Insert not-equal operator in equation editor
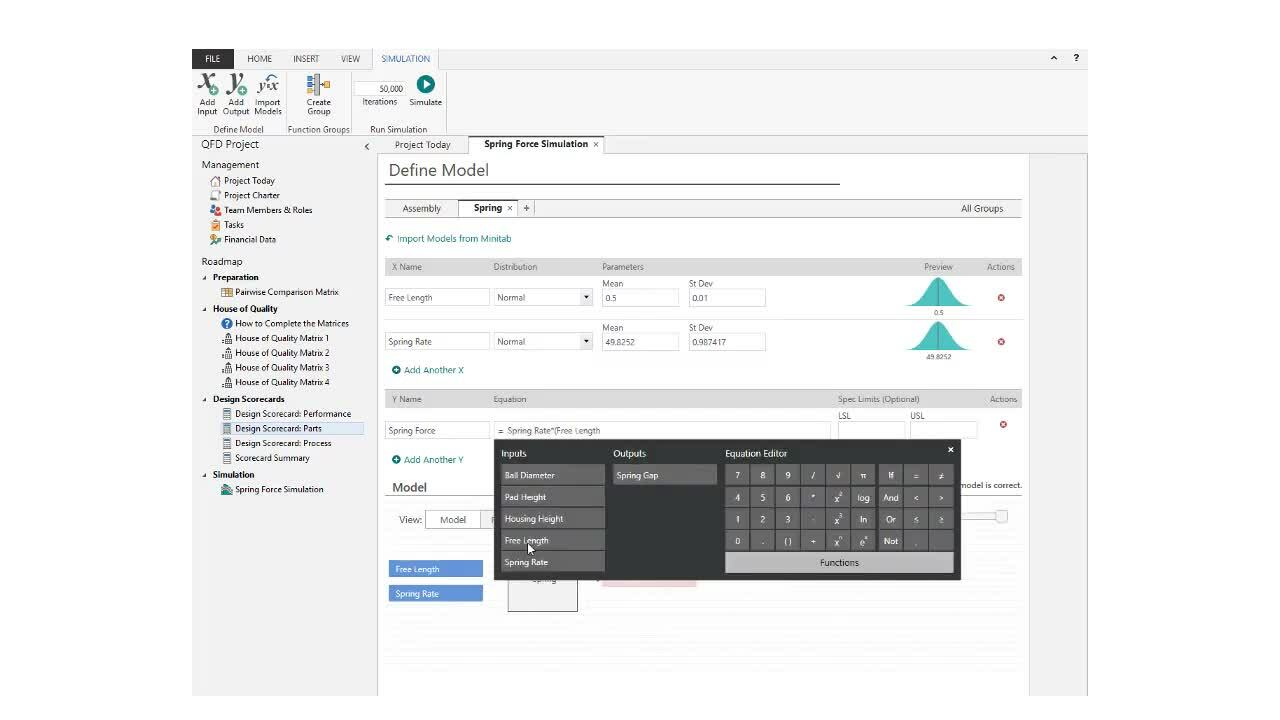1280x720 pixels. [941, 475]
